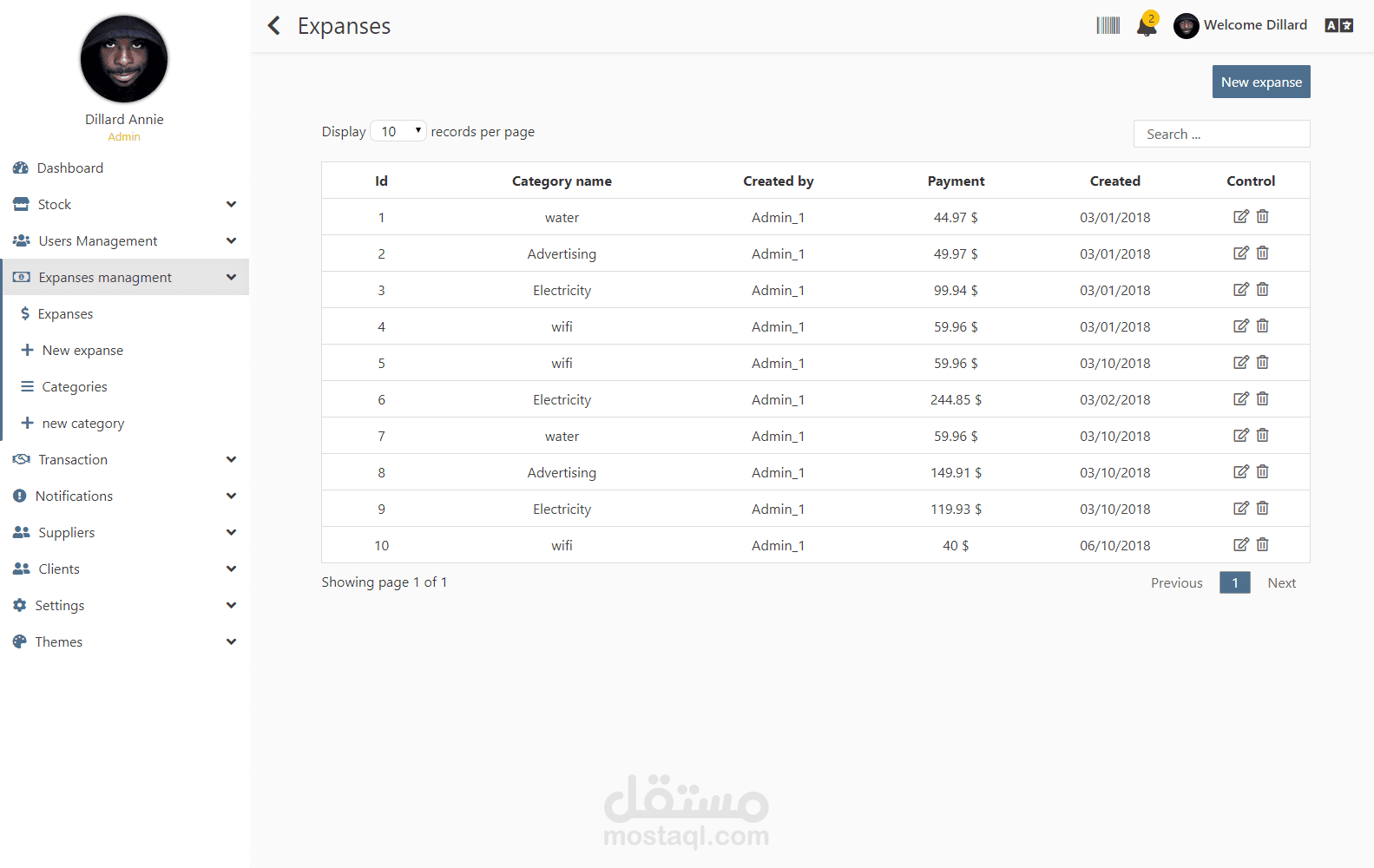Edit the Advertising expense with Id 2
The width and height of the screenshot is (1374, 868).
click(1241, 253)
